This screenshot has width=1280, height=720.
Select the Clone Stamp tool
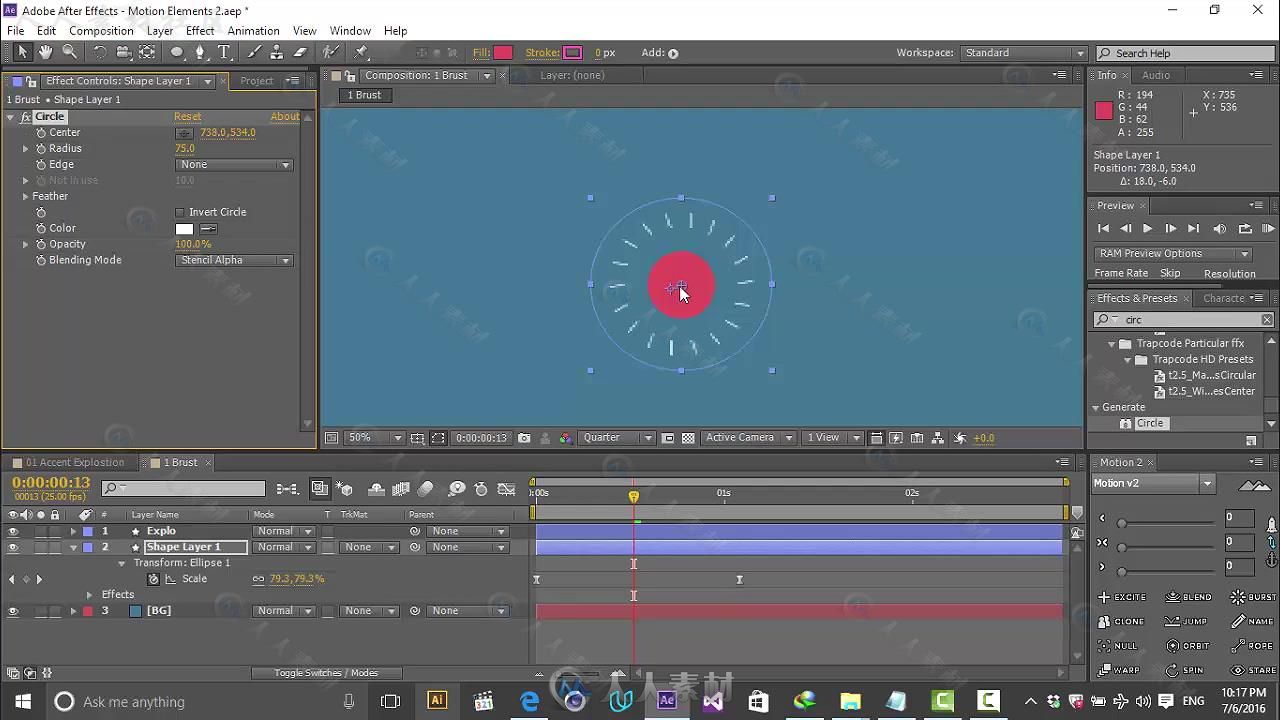277,52
